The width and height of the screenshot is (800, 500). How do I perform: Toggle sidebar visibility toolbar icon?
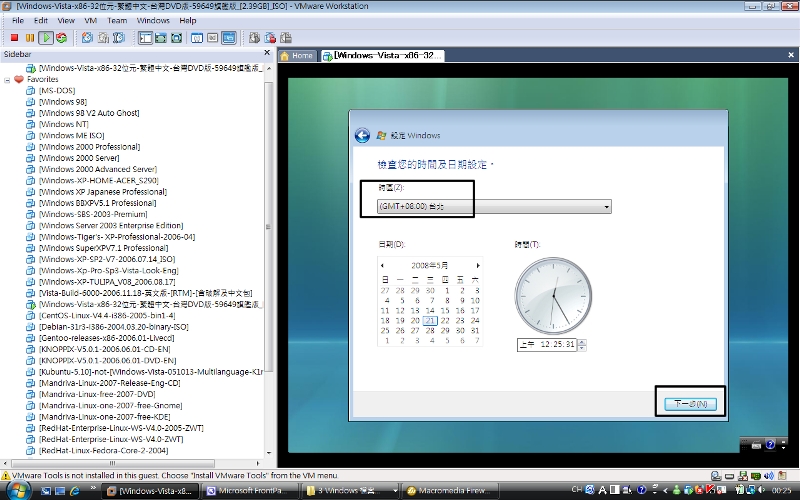click(145, 38)
